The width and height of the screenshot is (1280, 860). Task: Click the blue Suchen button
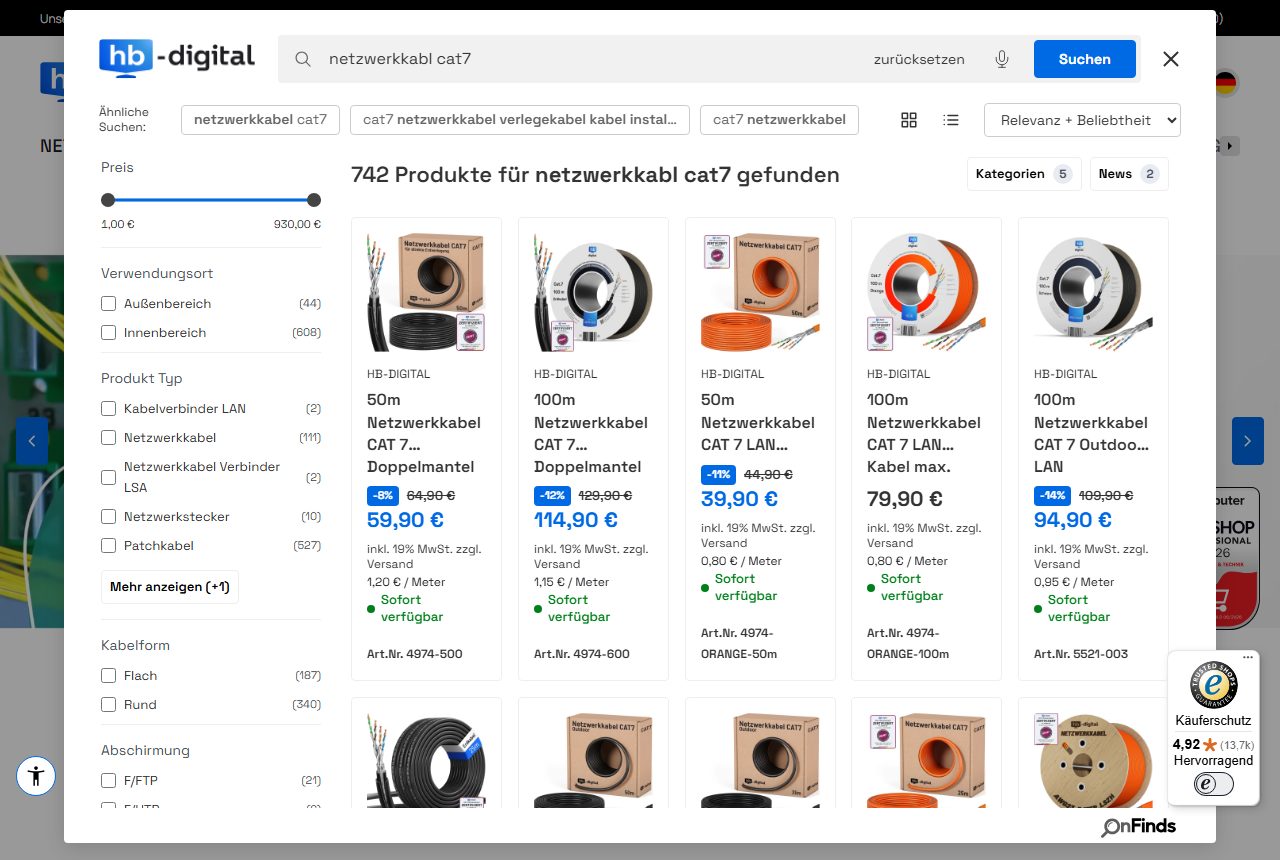point(1085,59)
